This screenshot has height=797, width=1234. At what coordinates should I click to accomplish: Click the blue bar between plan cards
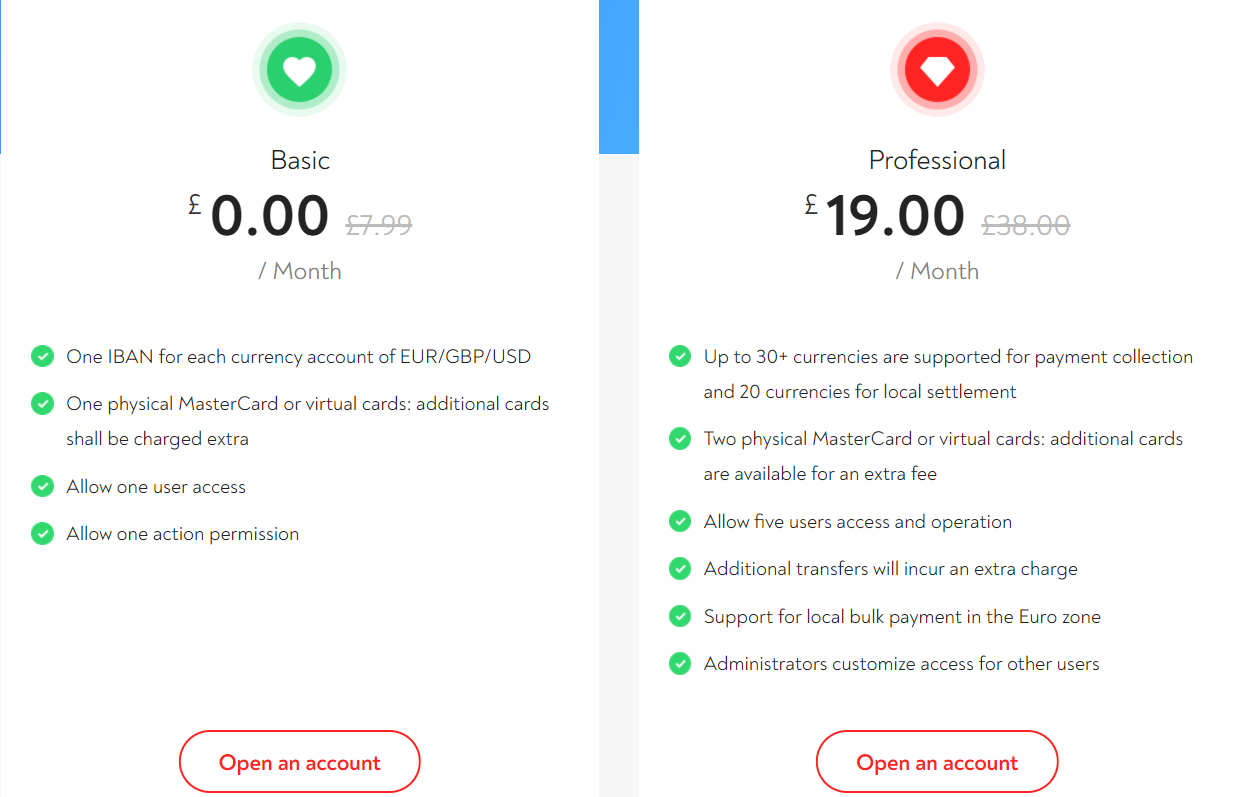click(x=618, y=77)
